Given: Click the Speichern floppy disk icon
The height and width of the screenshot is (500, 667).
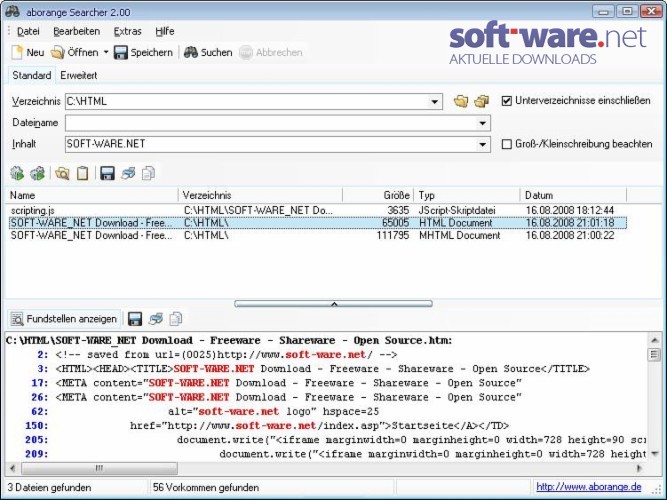Looking at the screenshot, I should pyautogui.click(x=121, y=52).
